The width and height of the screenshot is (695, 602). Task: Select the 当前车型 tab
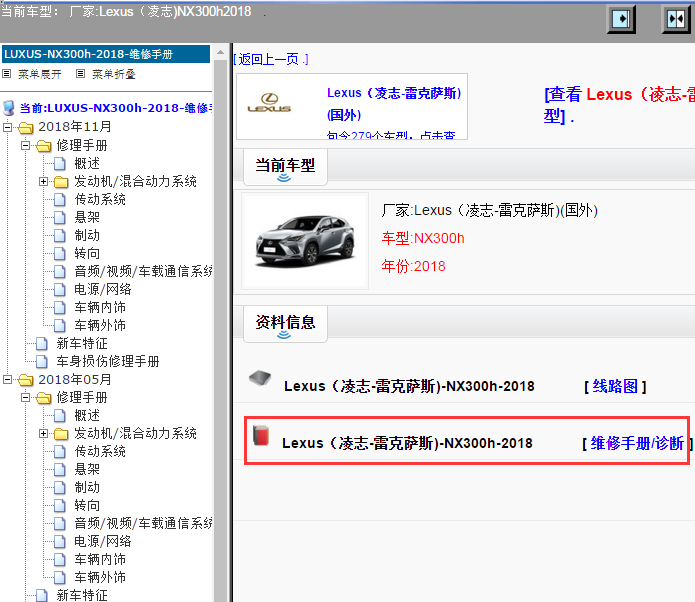(285, 167)
